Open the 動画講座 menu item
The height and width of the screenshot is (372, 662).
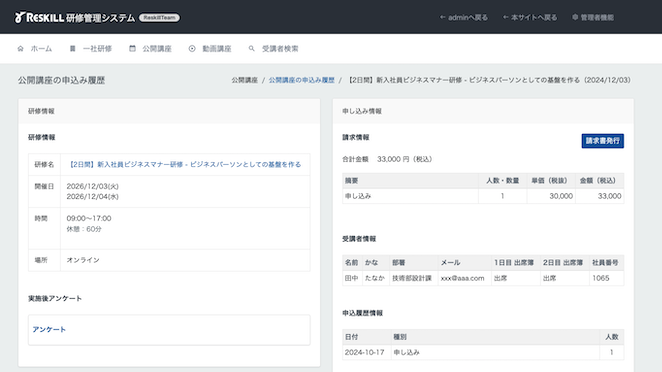[x=217, y=49]
